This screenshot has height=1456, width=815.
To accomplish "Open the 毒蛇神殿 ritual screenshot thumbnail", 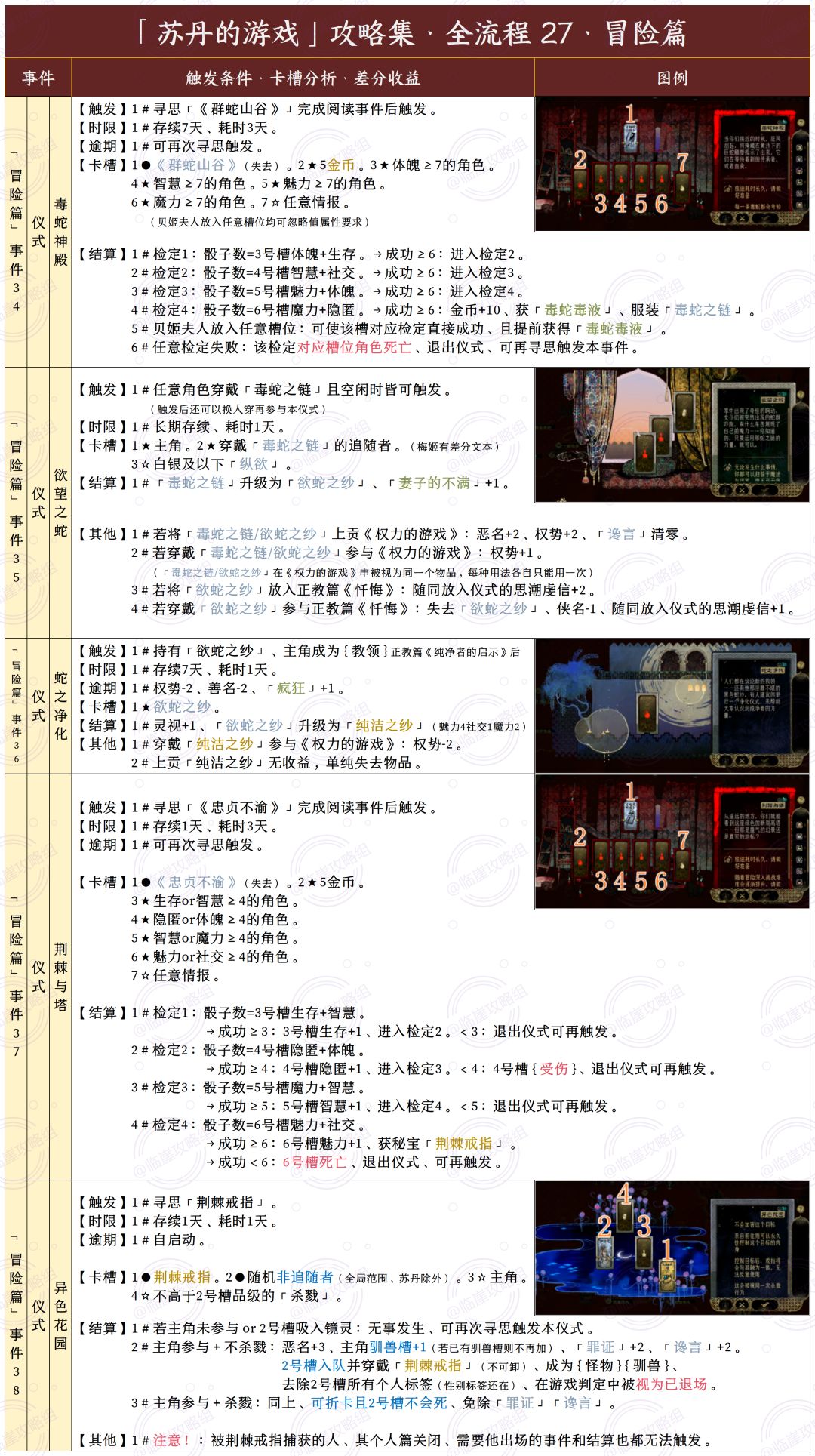I will (x=672, y=164).
